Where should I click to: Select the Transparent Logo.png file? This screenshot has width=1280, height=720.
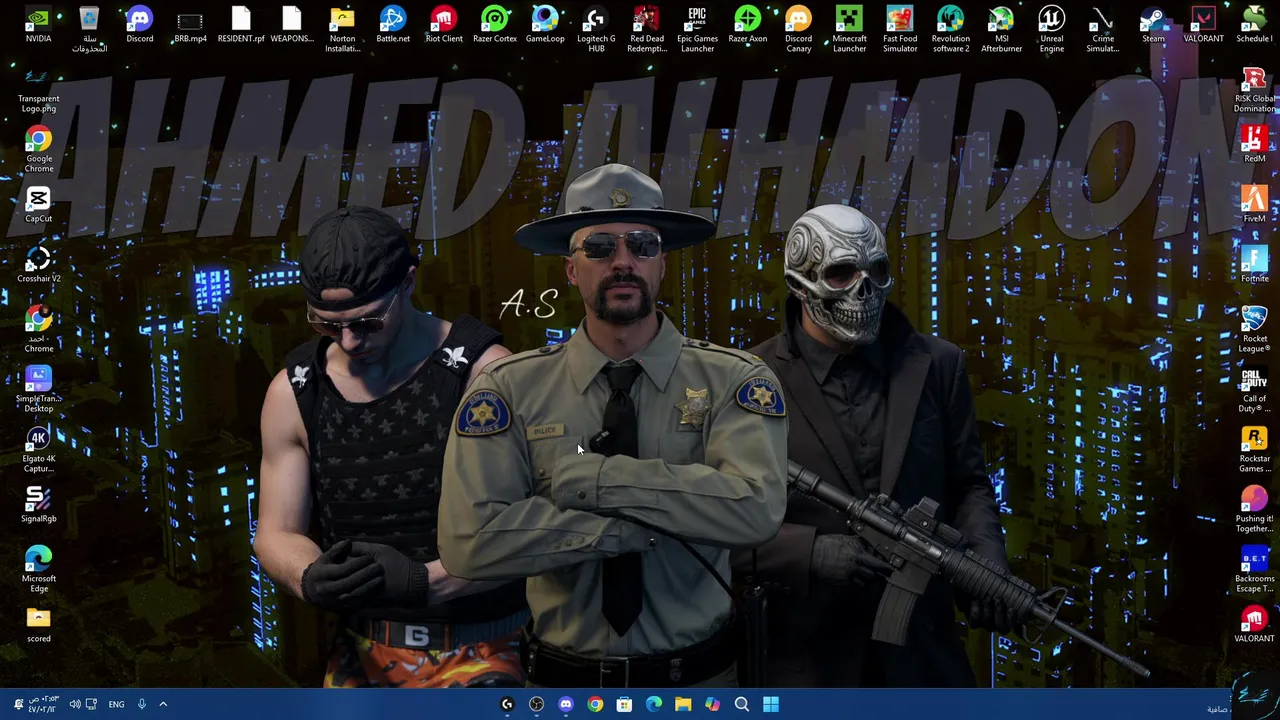click(x=38, y=90)
